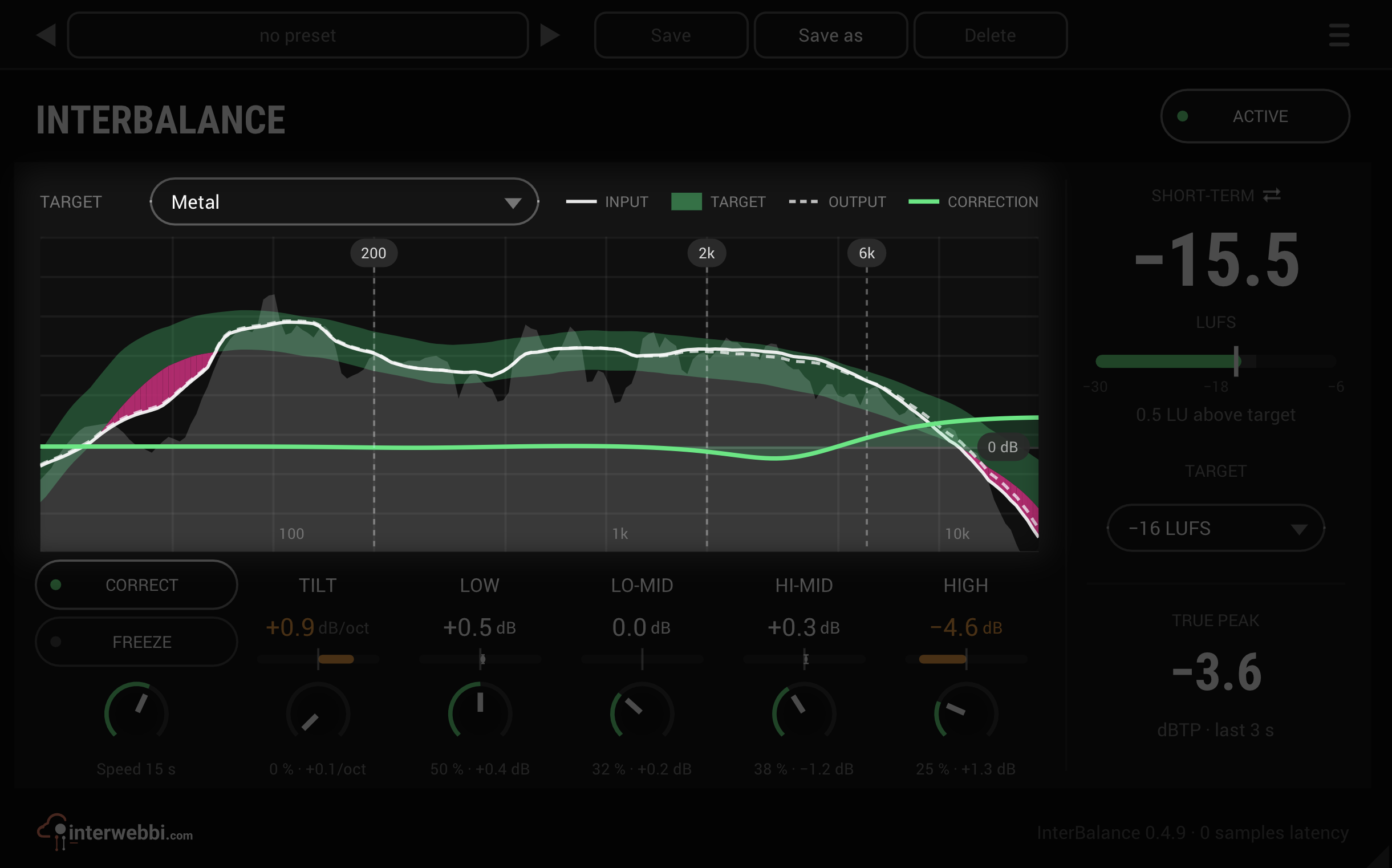Click the HIGH band knob
1392x868 pixels.
coord(966,713)
